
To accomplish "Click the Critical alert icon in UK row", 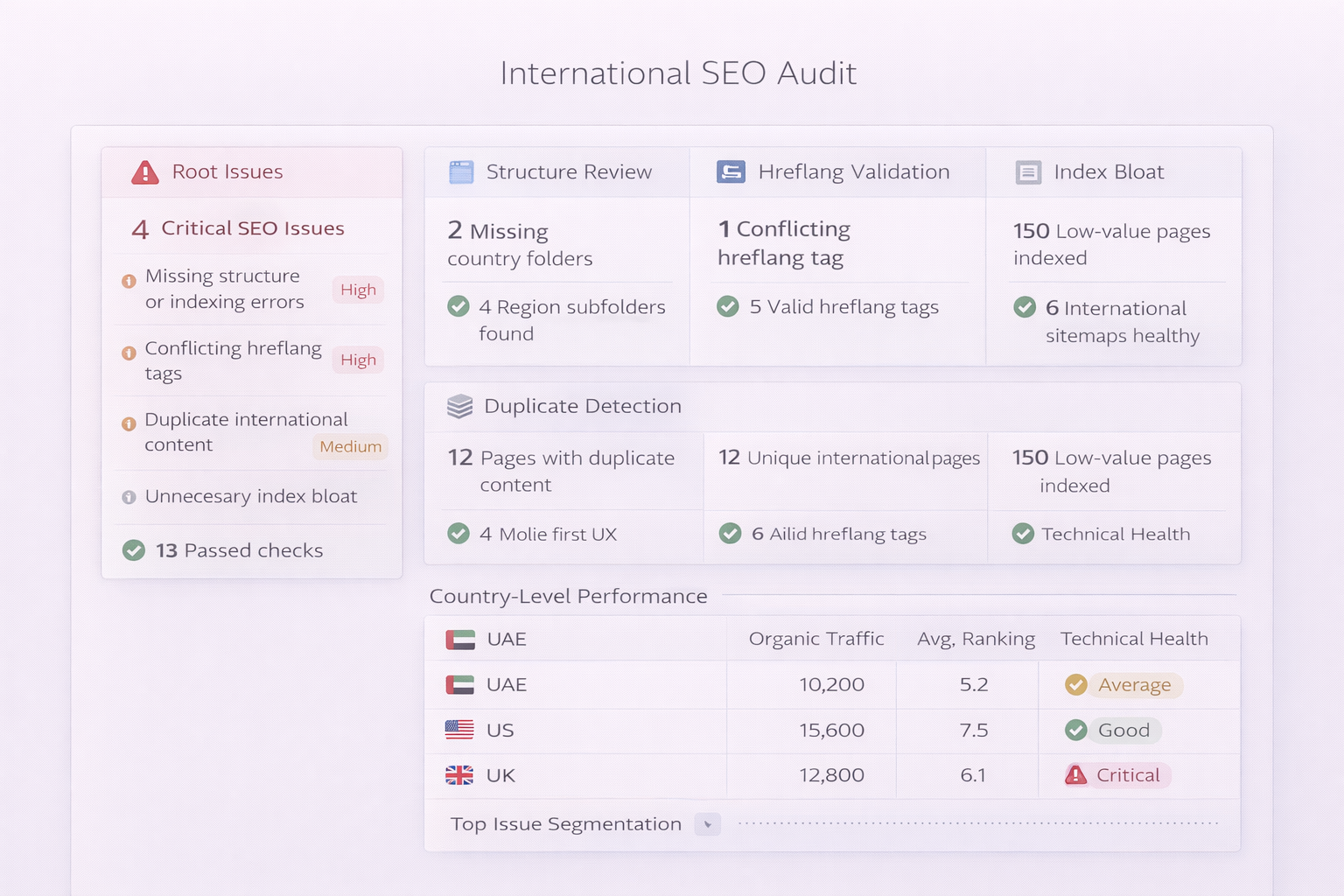I will 1074,775.
